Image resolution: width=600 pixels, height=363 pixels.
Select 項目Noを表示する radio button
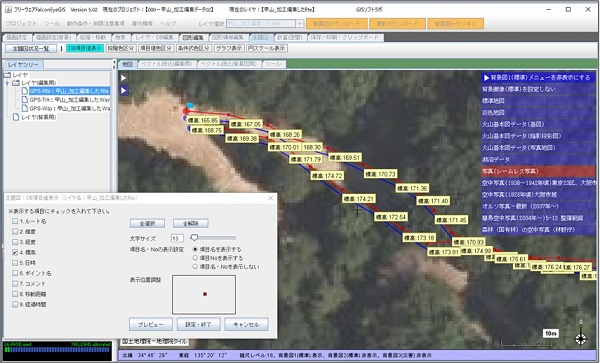click(195, 258)
